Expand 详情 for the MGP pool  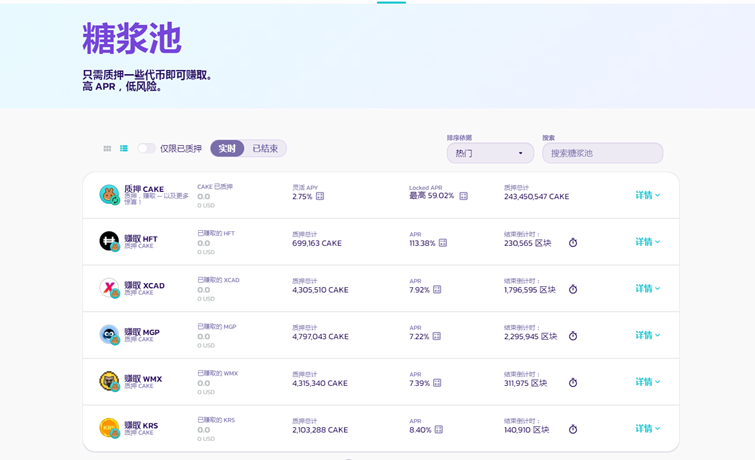[648, 335]
